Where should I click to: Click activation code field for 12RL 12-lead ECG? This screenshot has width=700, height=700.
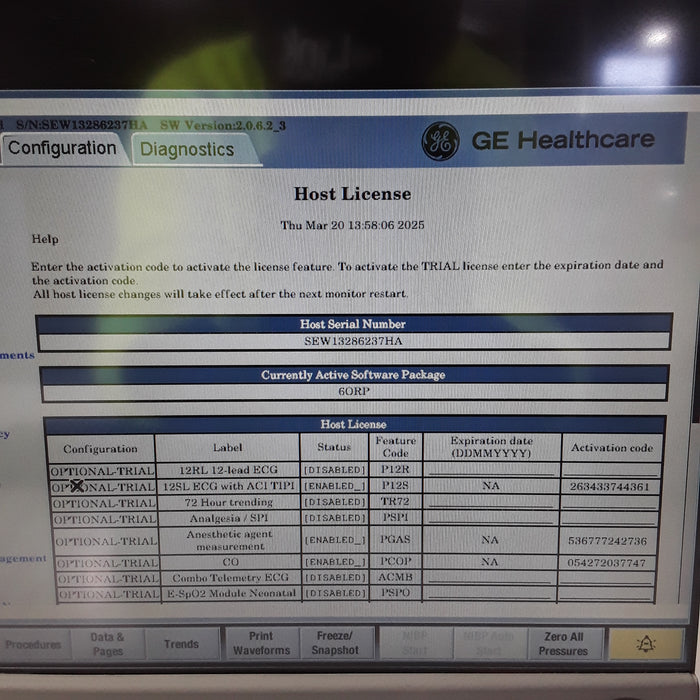[x=612, y=470]
